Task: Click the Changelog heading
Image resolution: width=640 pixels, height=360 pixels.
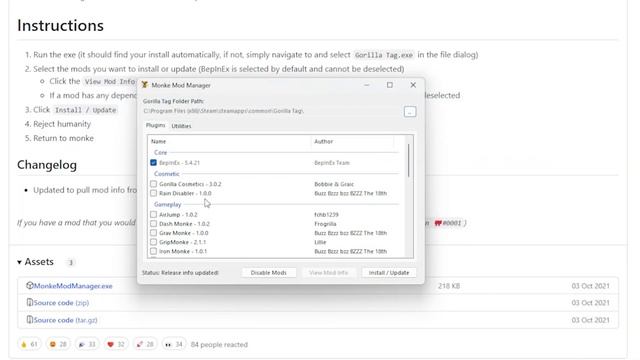Action: [47, 165]
